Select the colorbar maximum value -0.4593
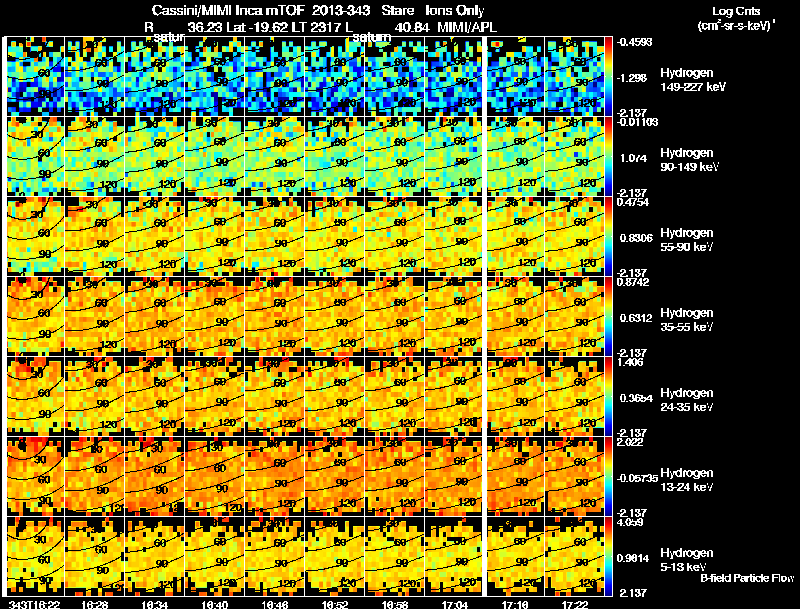Viewport: 800px width, 609px height. point(634,42)
